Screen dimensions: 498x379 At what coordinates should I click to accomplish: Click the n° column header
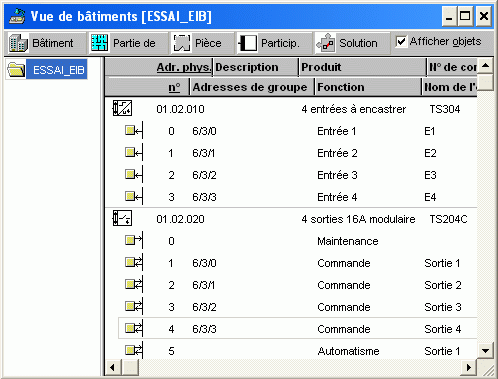[174, 87]
